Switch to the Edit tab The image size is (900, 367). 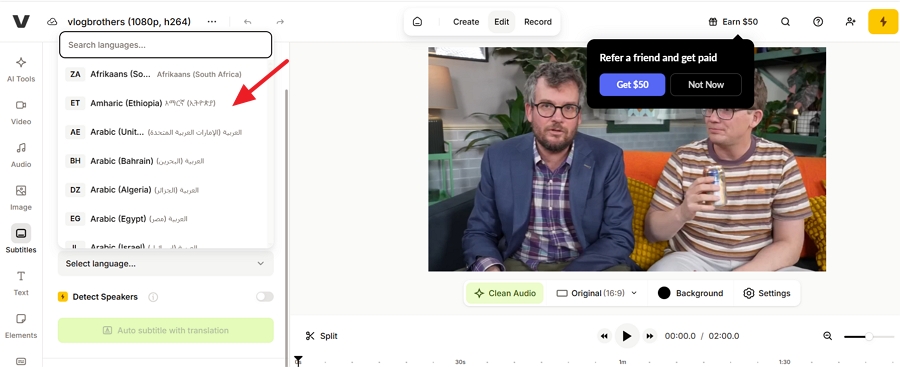[x=502, y=22]
